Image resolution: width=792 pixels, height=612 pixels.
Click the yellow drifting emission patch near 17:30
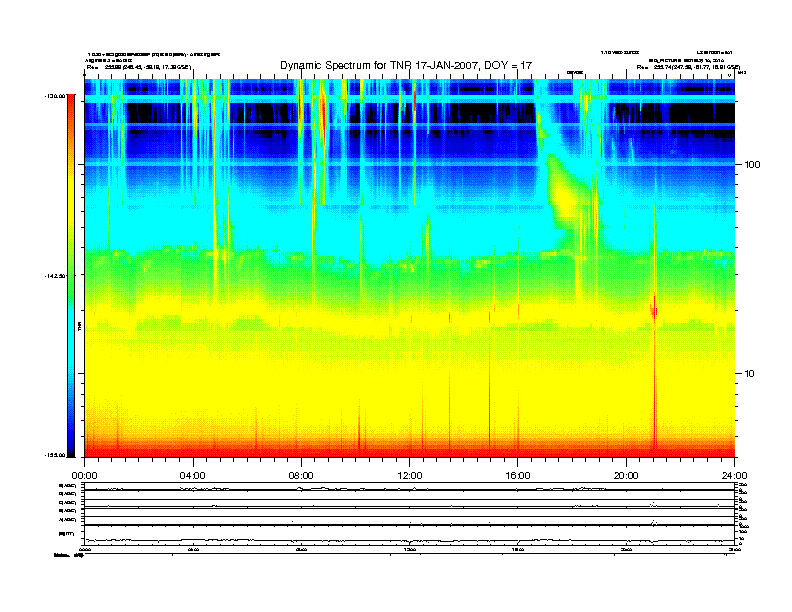coord(565,194)
